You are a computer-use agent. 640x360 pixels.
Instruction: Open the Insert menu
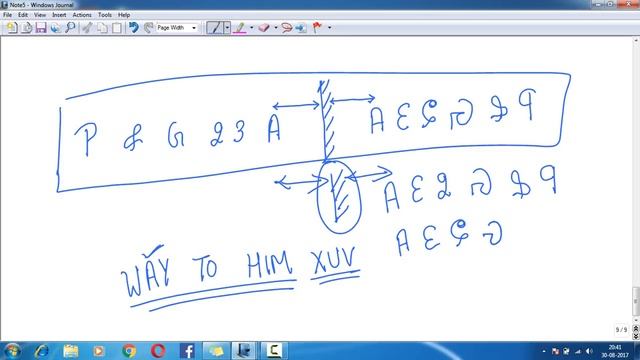(x=59, y=15)
